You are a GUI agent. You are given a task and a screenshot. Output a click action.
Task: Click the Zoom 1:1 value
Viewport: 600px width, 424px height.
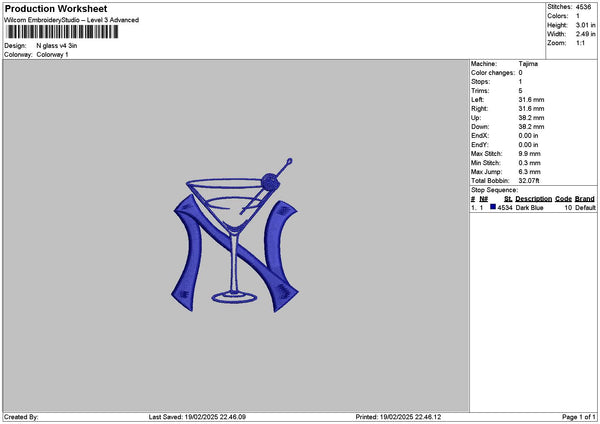click(580, 43)
